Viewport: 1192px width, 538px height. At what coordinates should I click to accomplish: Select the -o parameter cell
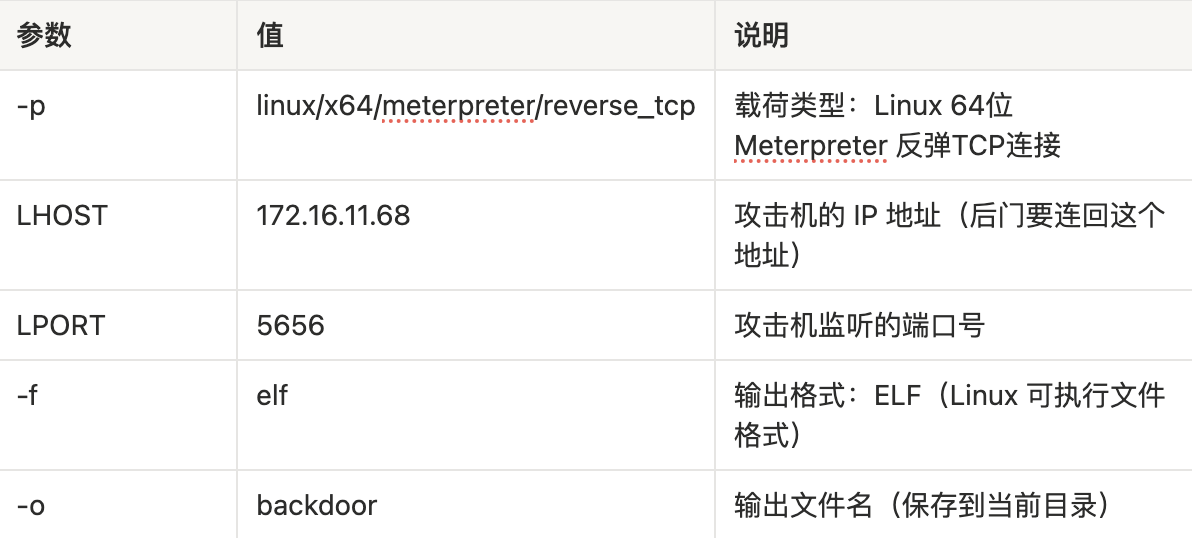pyautogui.click(x=31, y=506)
